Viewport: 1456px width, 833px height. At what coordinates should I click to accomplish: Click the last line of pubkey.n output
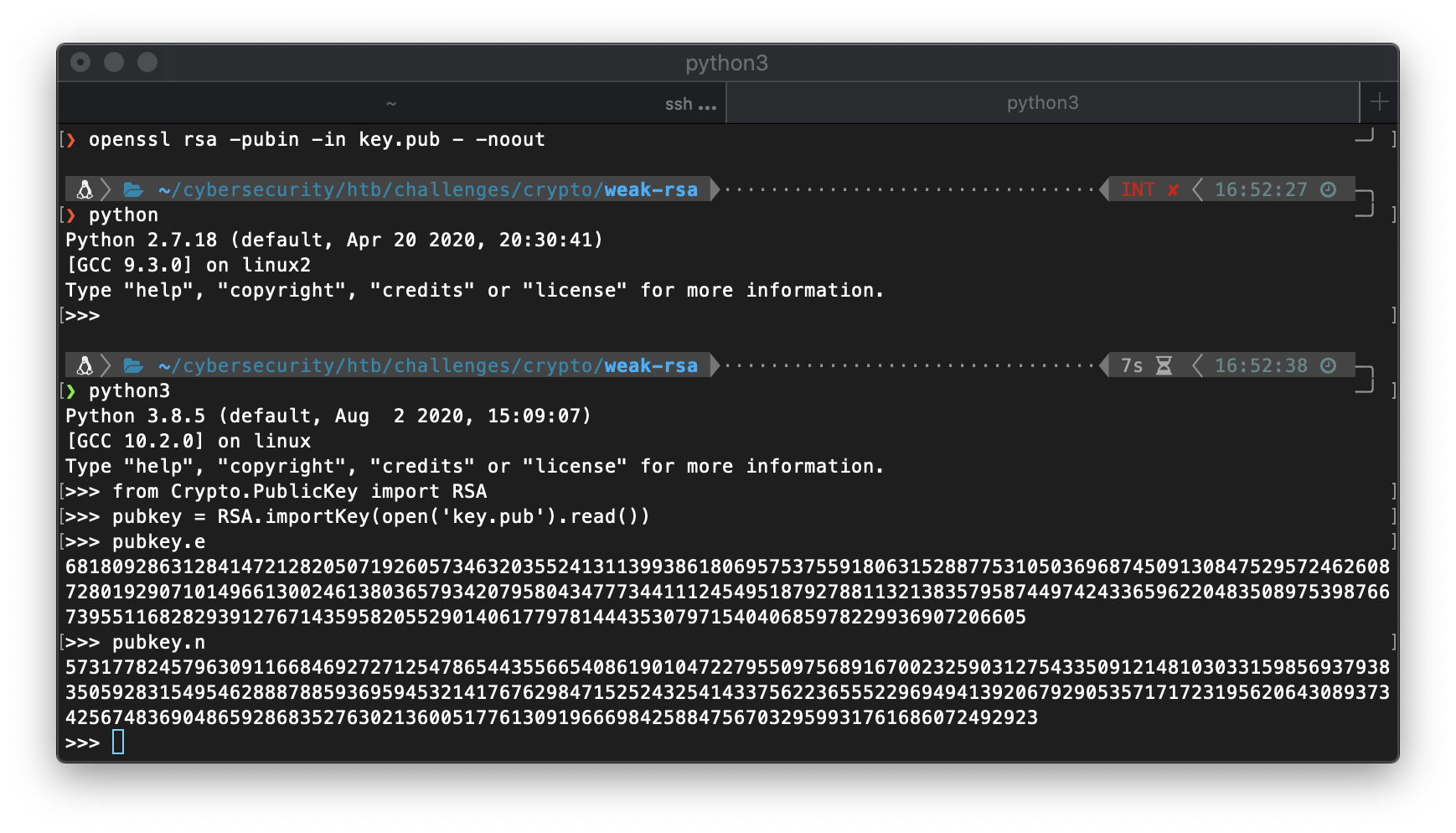(551, 718)
